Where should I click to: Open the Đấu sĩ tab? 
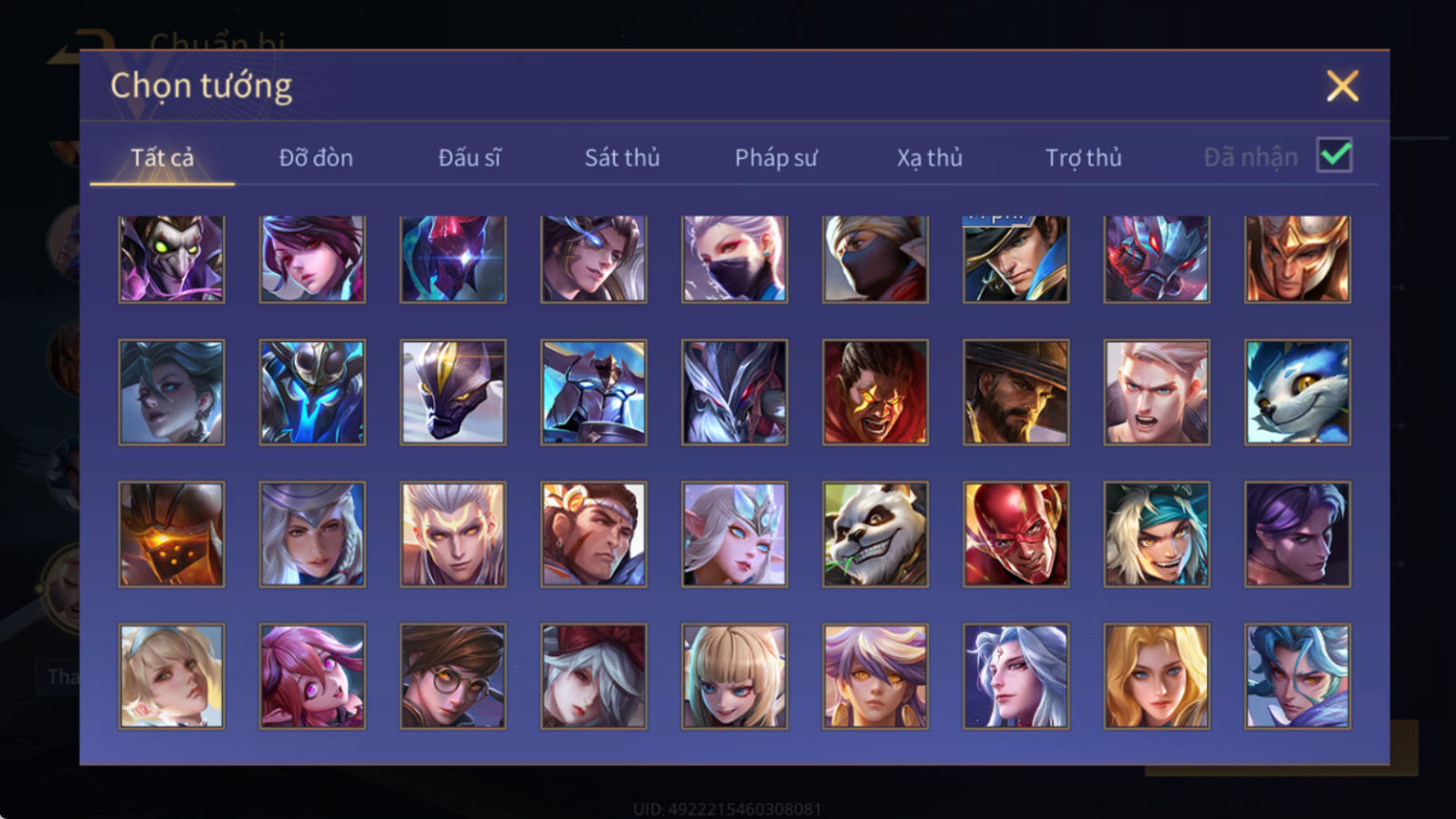(469, 157)
